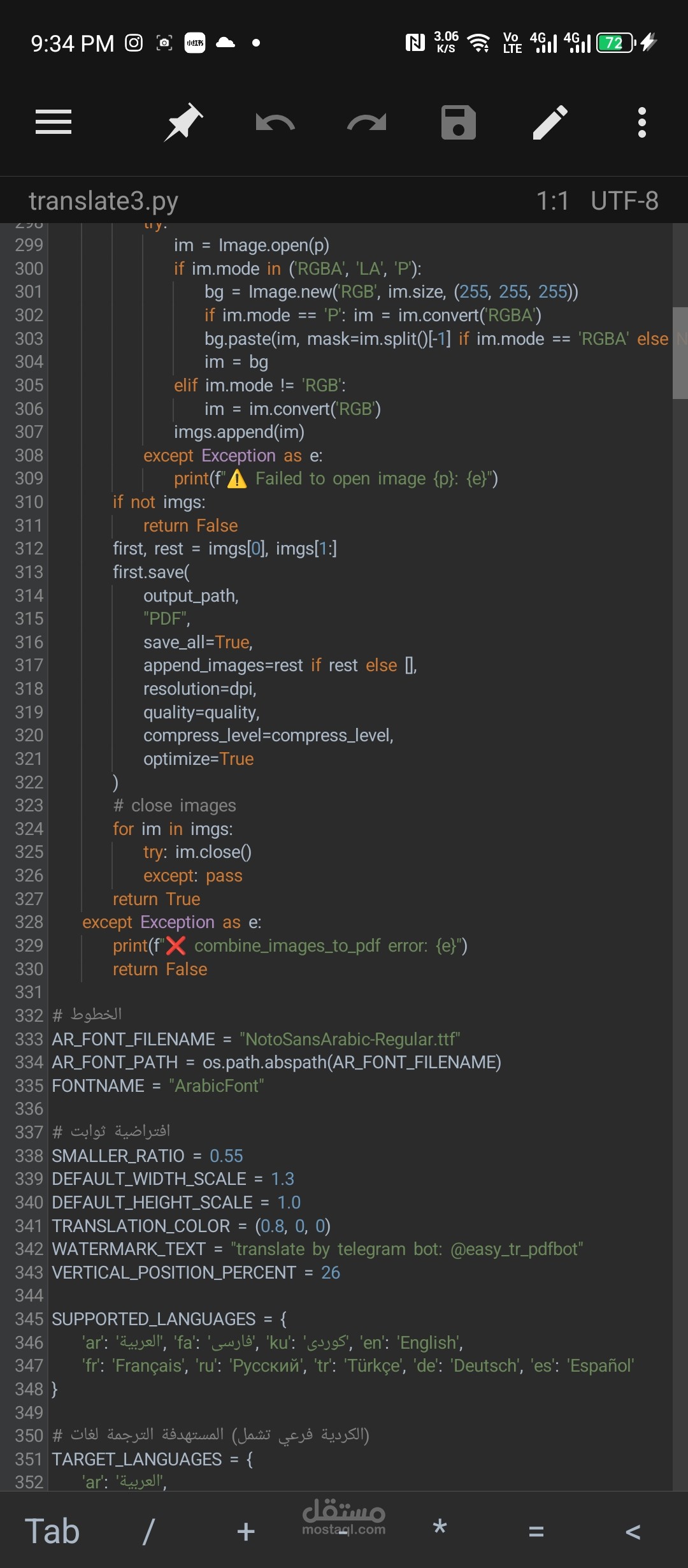Save the file with floppy disk icon
This screenshot has width=688, height=1568.
coord(459,122)
